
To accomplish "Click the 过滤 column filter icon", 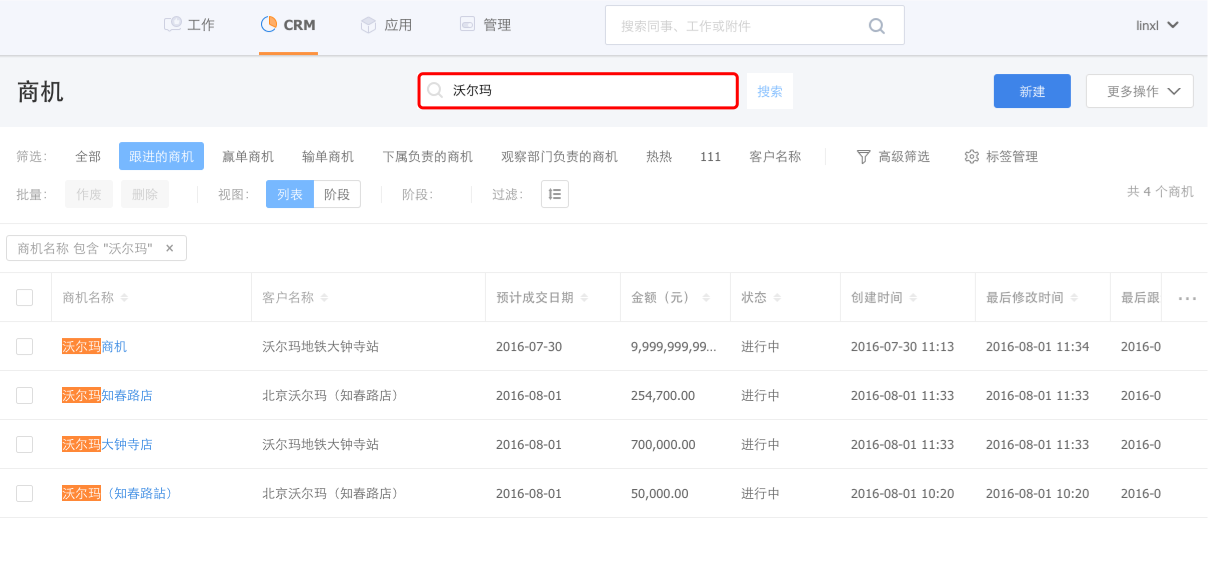I will click(555, 194).
